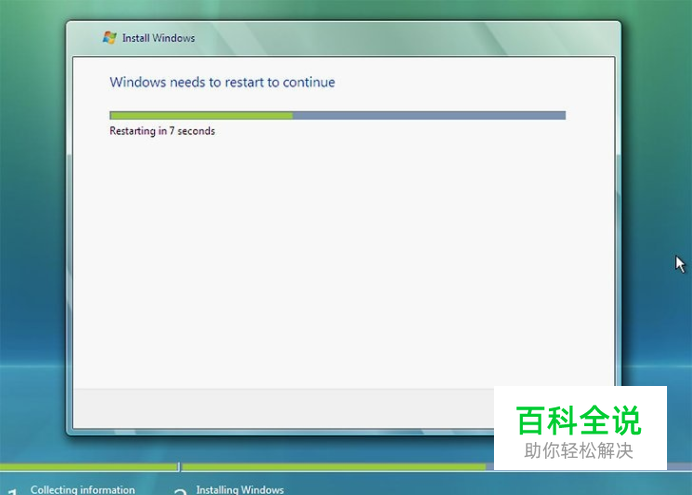Click the Restarting in 7 seconds text
The height and width of the screenshot is (495, 692).
coord(162,131)
